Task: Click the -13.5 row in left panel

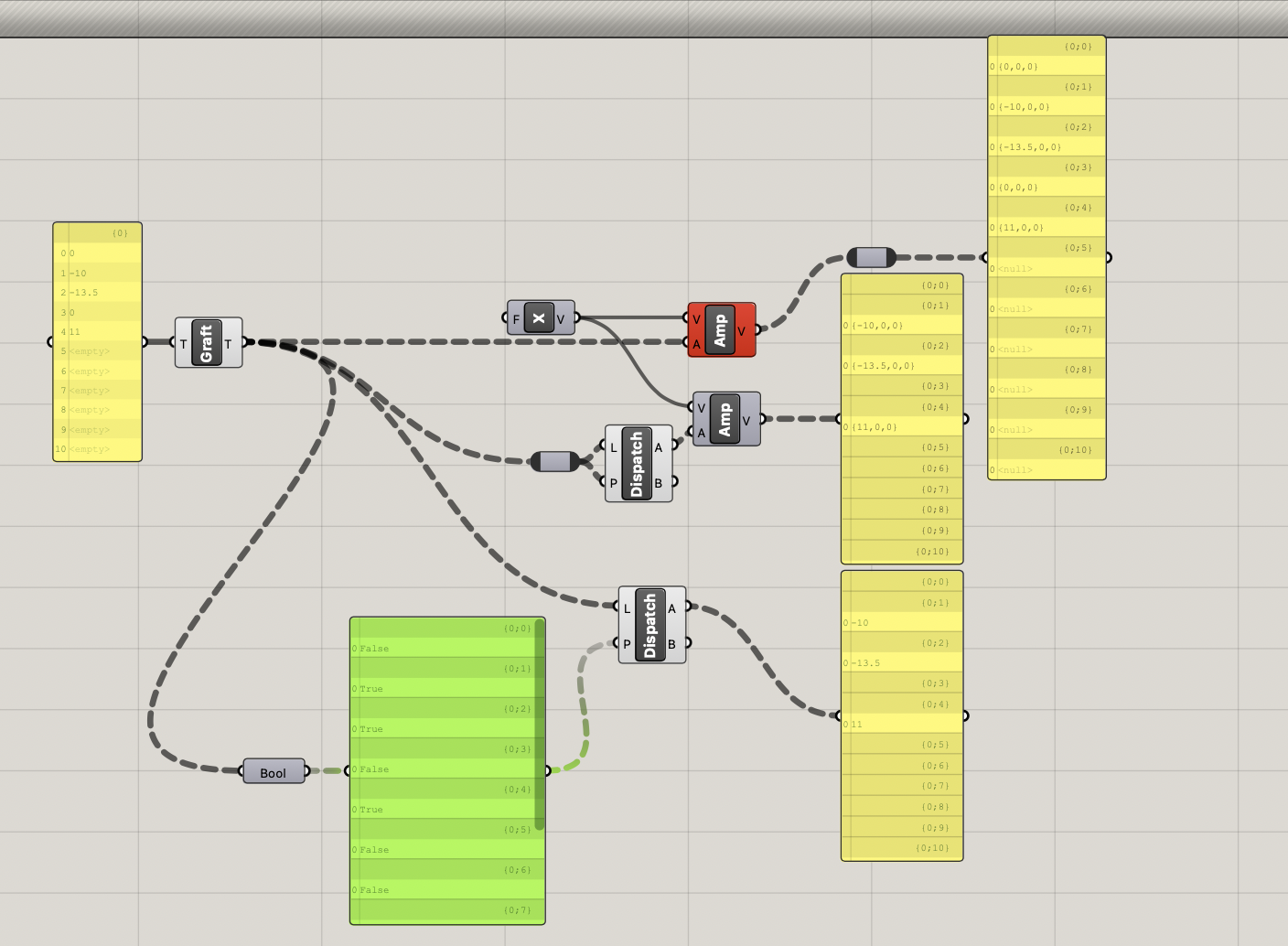Action: pyautogui.click(x=98, y=293)
